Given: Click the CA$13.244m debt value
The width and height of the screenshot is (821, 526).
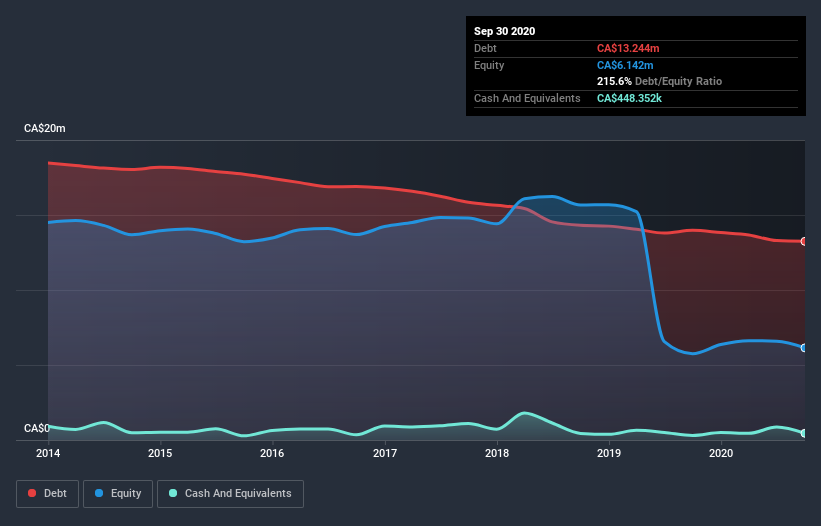Looking at the screenshot, I should pos(628,48).
